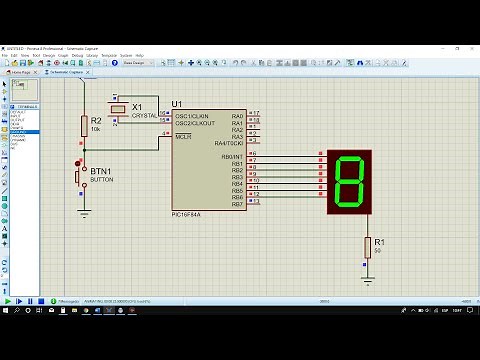Close the Schematic Capture tab
The image size is (480, 360).
point(88,72)
